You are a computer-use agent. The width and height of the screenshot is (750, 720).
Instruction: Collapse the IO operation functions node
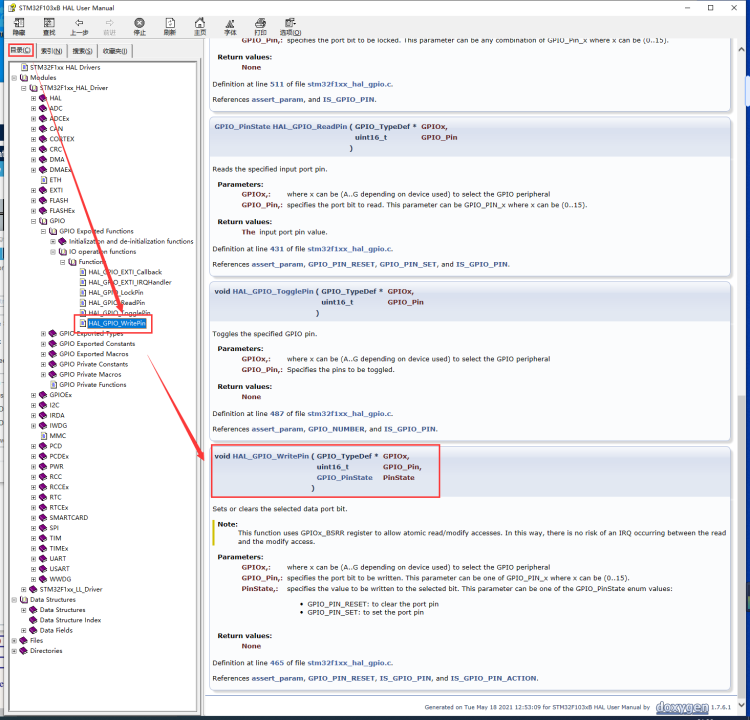click(x=53, y=252)
